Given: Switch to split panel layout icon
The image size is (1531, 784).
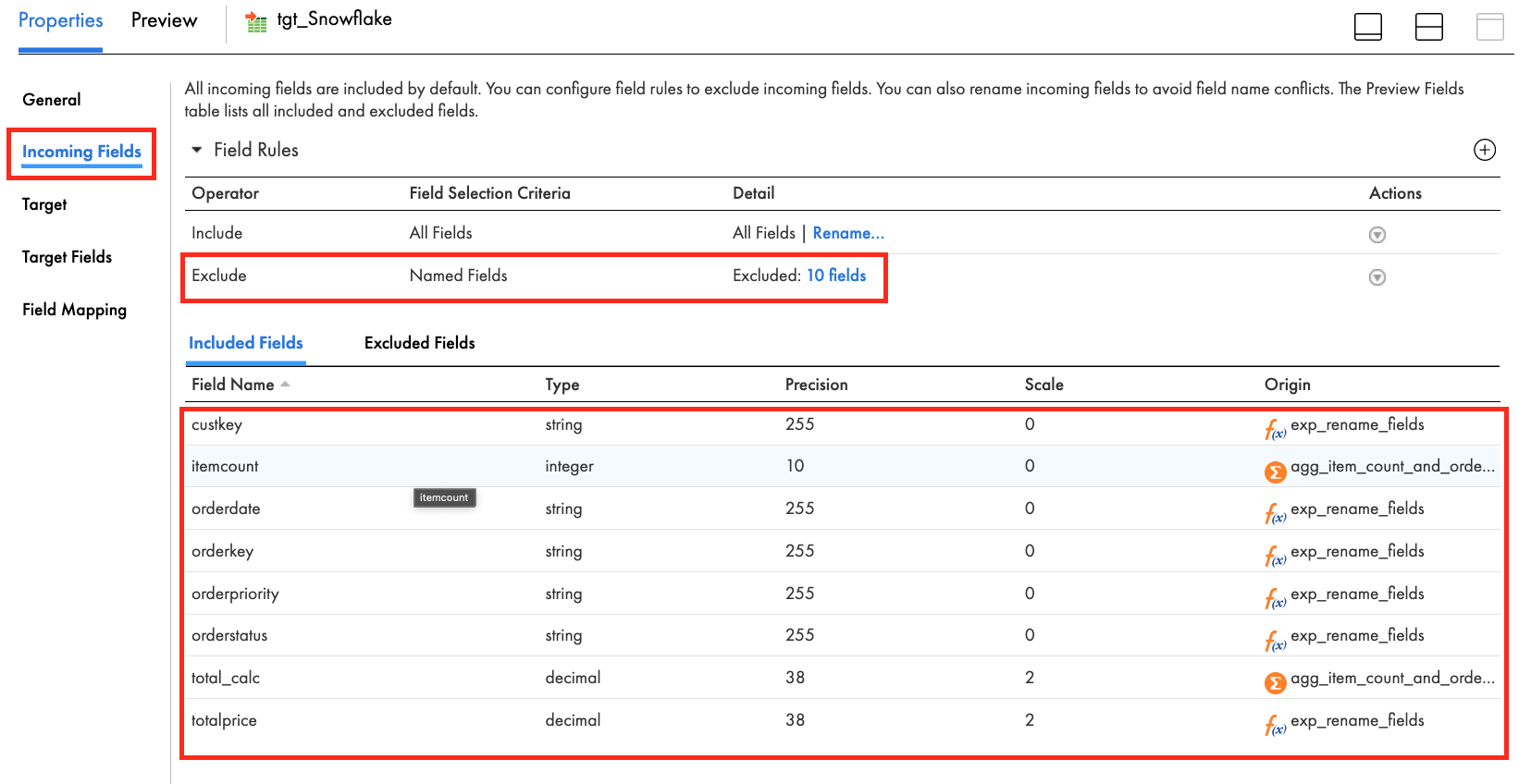Looking at the screenshot, I should pyautogui.click(x=1428, y=27).
